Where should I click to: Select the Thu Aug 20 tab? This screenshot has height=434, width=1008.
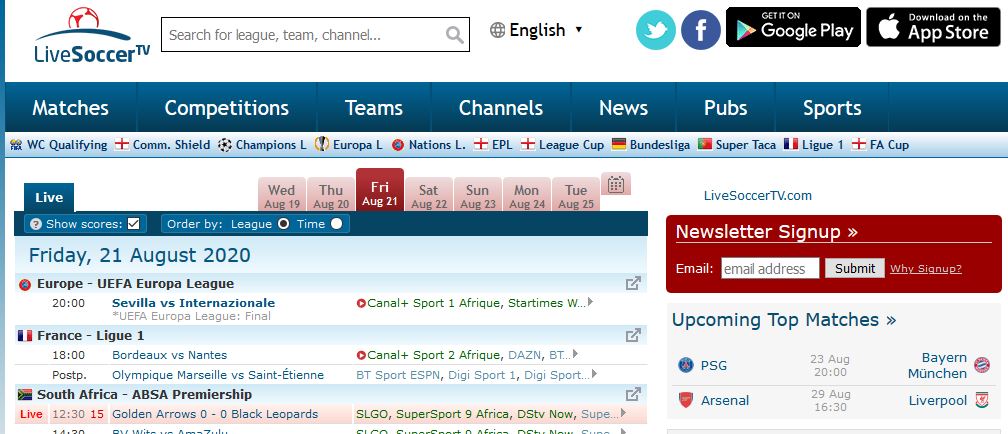331,195
